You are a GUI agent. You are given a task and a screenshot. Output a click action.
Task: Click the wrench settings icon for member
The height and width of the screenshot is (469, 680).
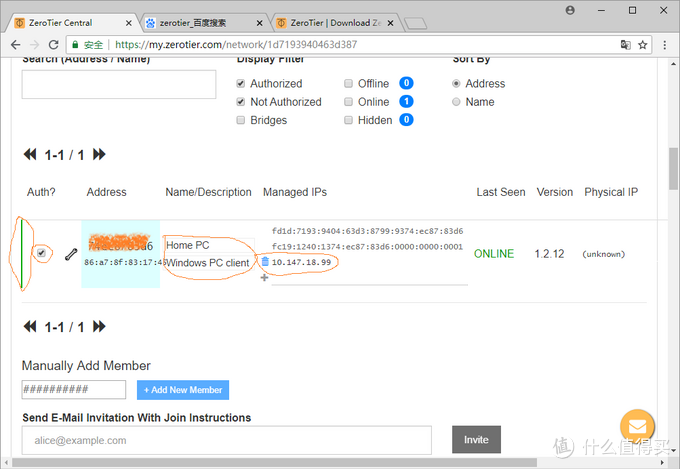pos(71,255)
